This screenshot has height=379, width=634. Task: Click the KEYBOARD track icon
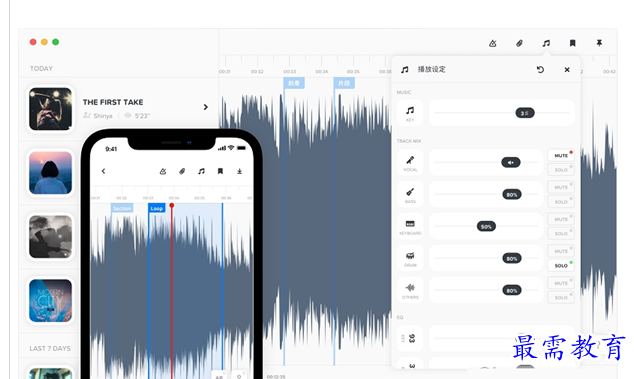410,226
